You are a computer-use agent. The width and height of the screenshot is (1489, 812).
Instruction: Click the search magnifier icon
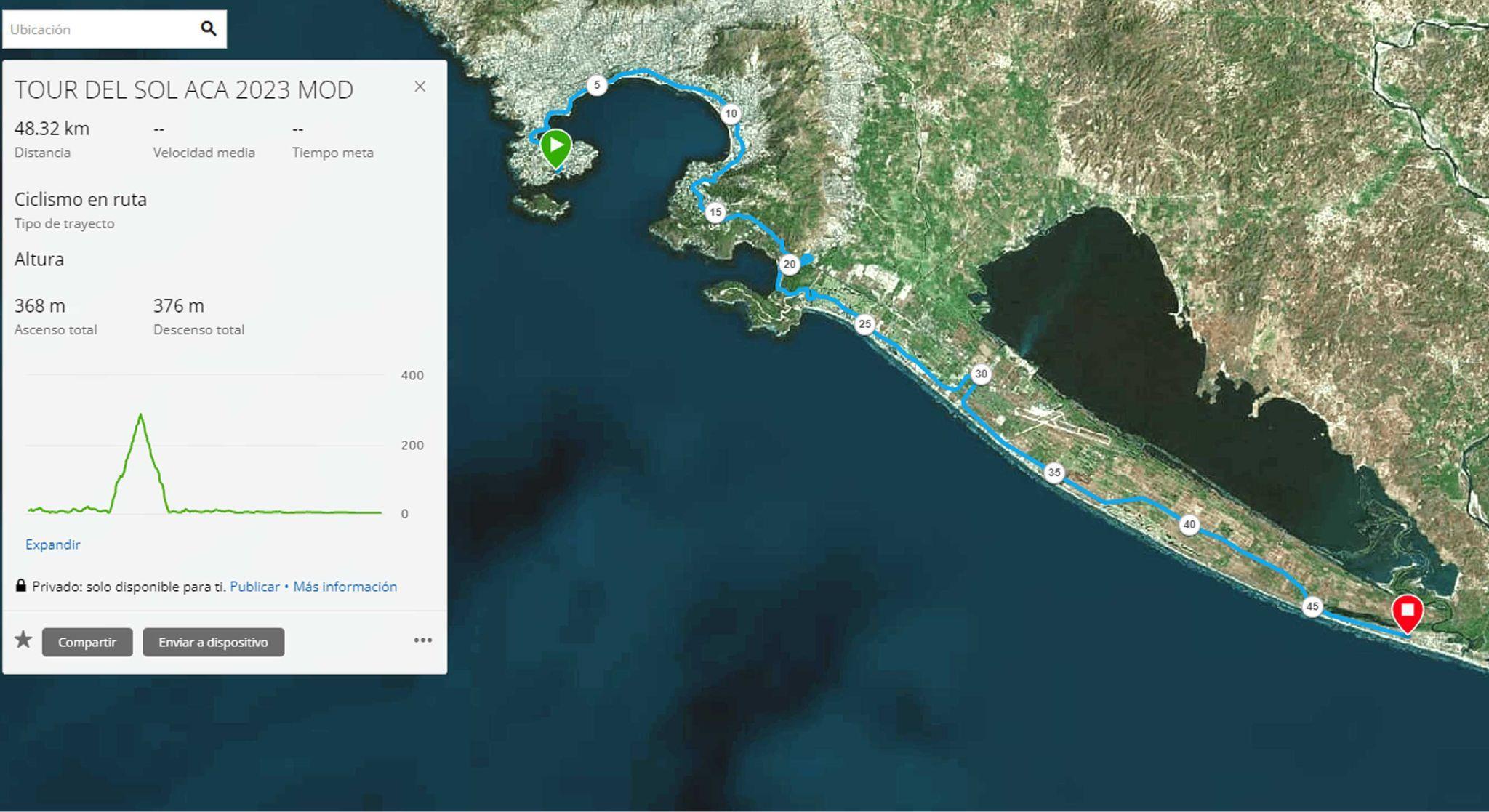(x=209, y=29)
